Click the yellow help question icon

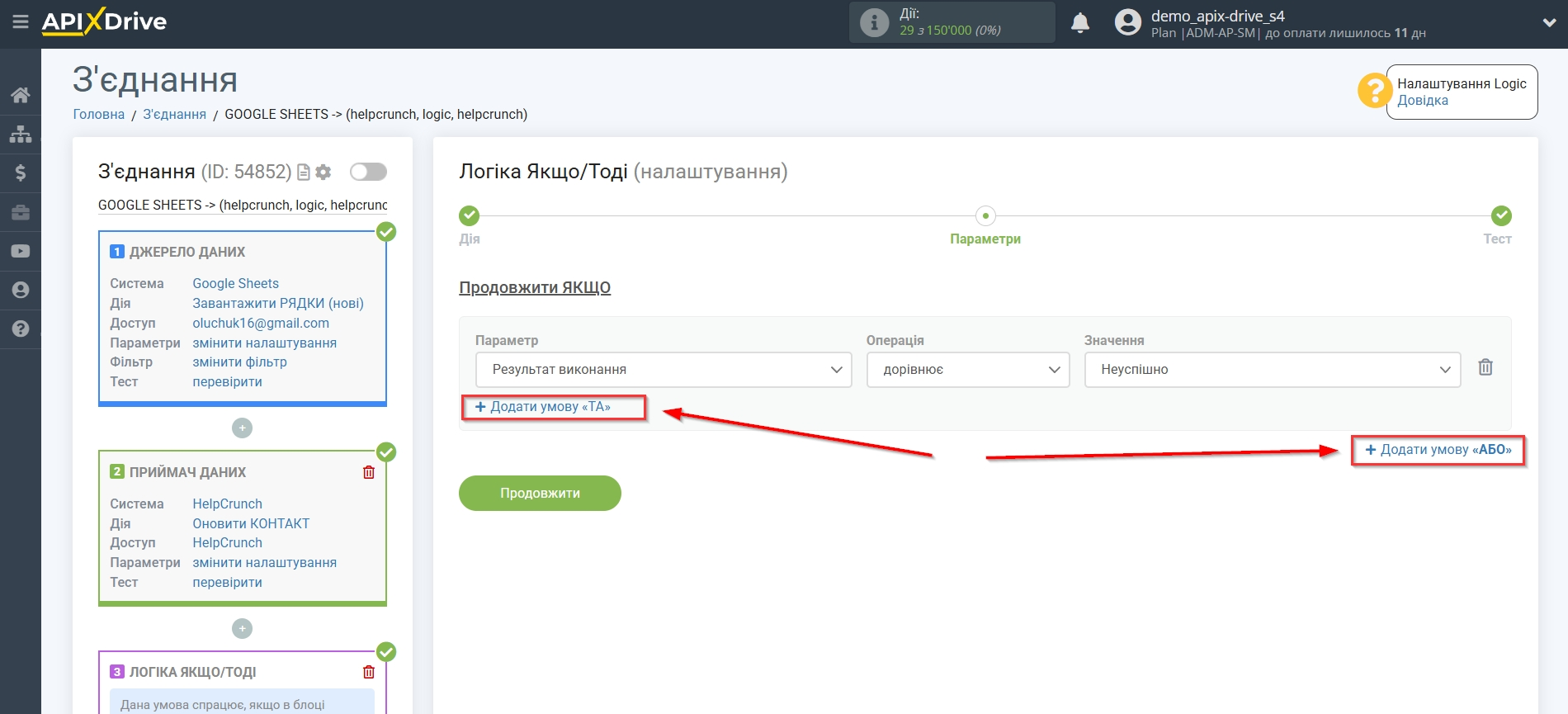[x=1375, y=91]
